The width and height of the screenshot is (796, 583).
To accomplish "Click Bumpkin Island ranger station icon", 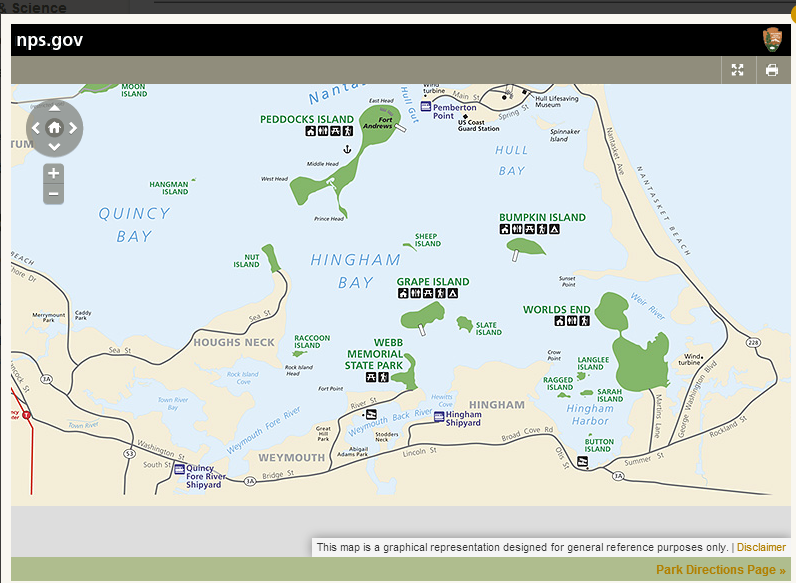I will click(x=505, y=229).
